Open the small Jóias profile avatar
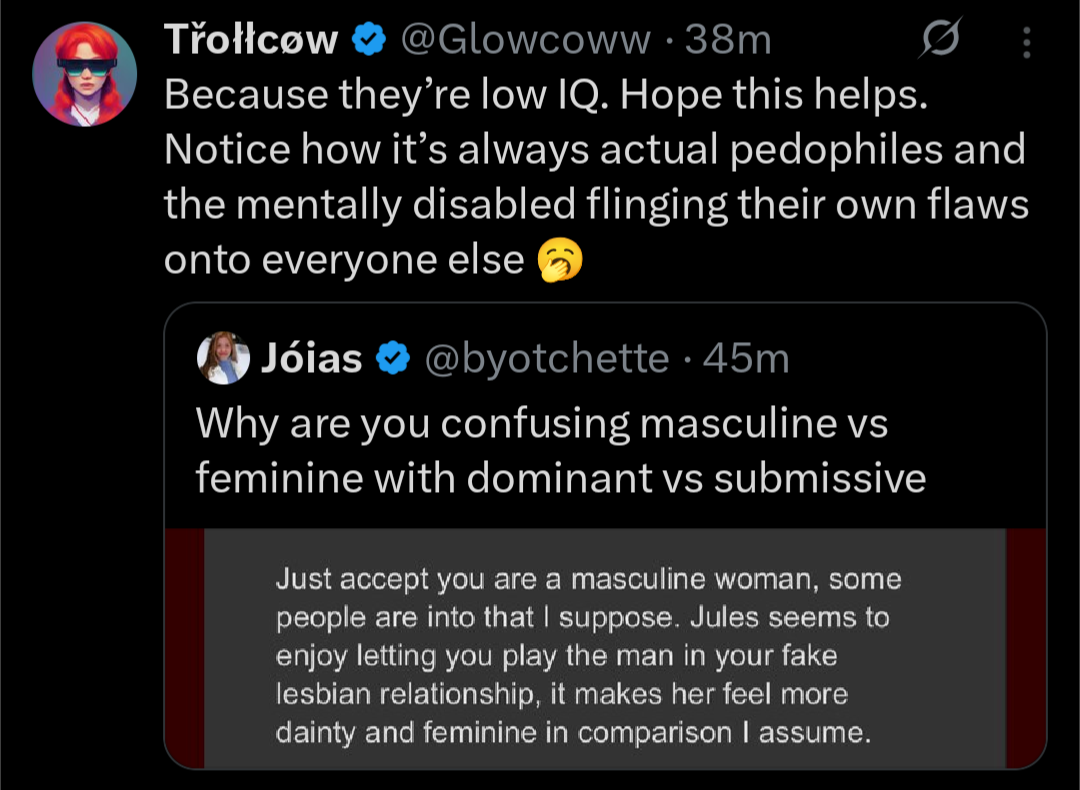1080x790 pixels. point(222,357)
